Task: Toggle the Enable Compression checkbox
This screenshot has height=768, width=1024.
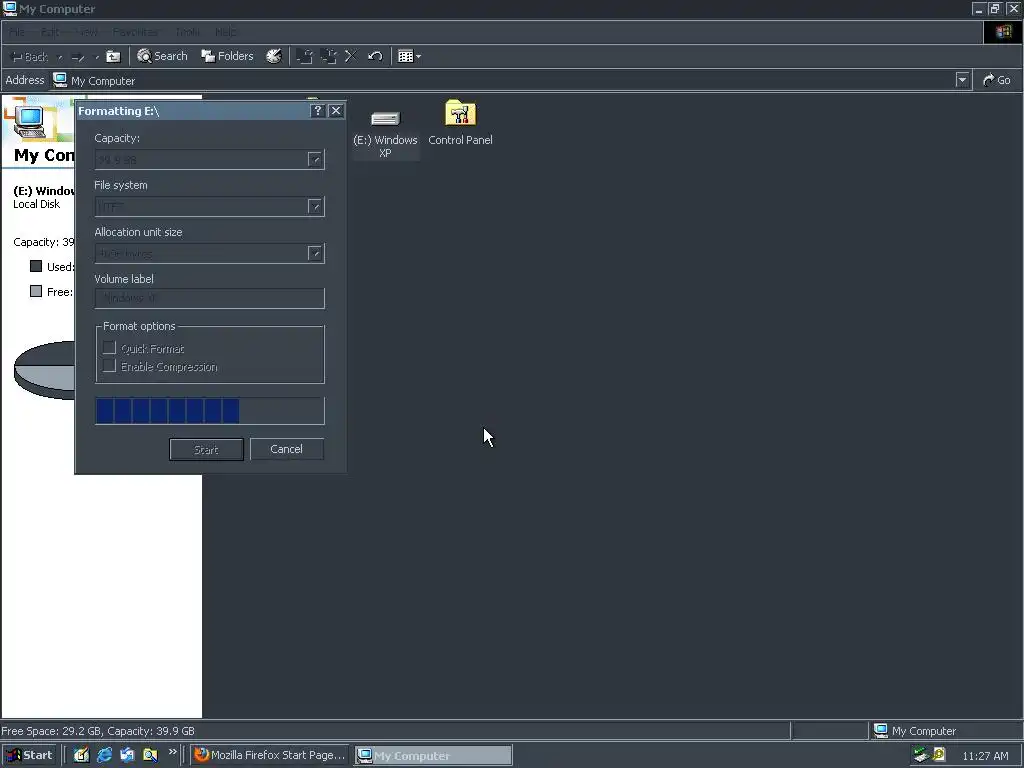Action: (x=109, y=366)
